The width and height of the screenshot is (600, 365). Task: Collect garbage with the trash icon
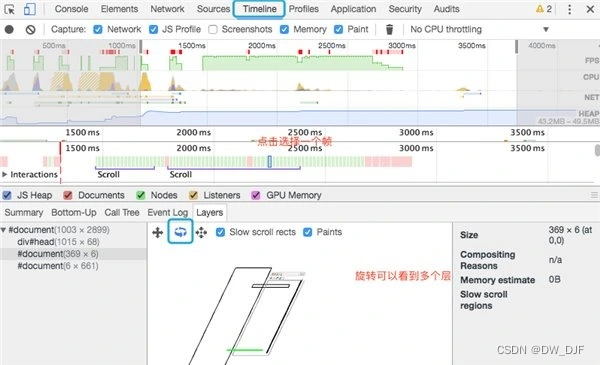coord(389,29)
